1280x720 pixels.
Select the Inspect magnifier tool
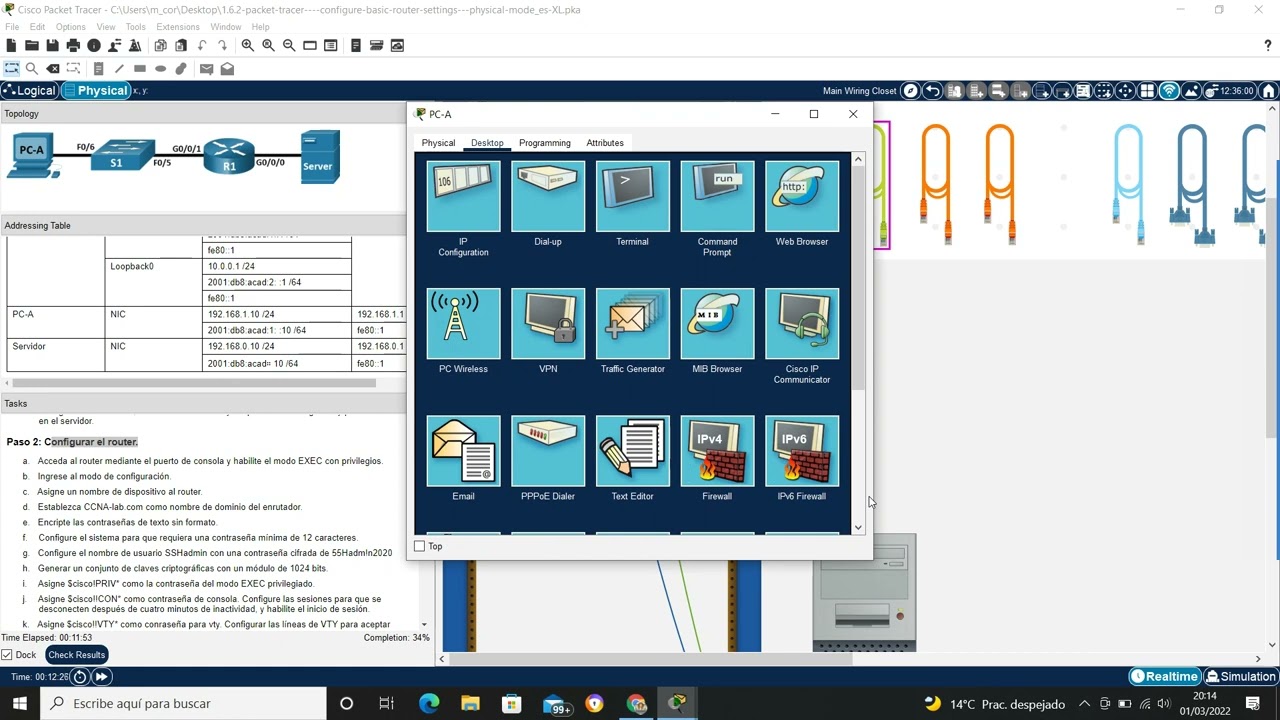32,69
